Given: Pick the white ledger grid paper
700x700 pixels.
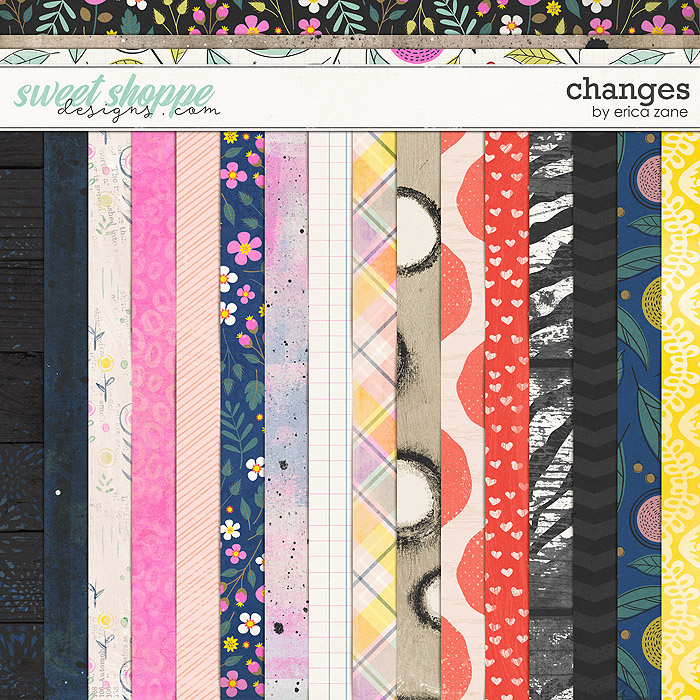Looking at the screenshot, I should coord(331,416).
